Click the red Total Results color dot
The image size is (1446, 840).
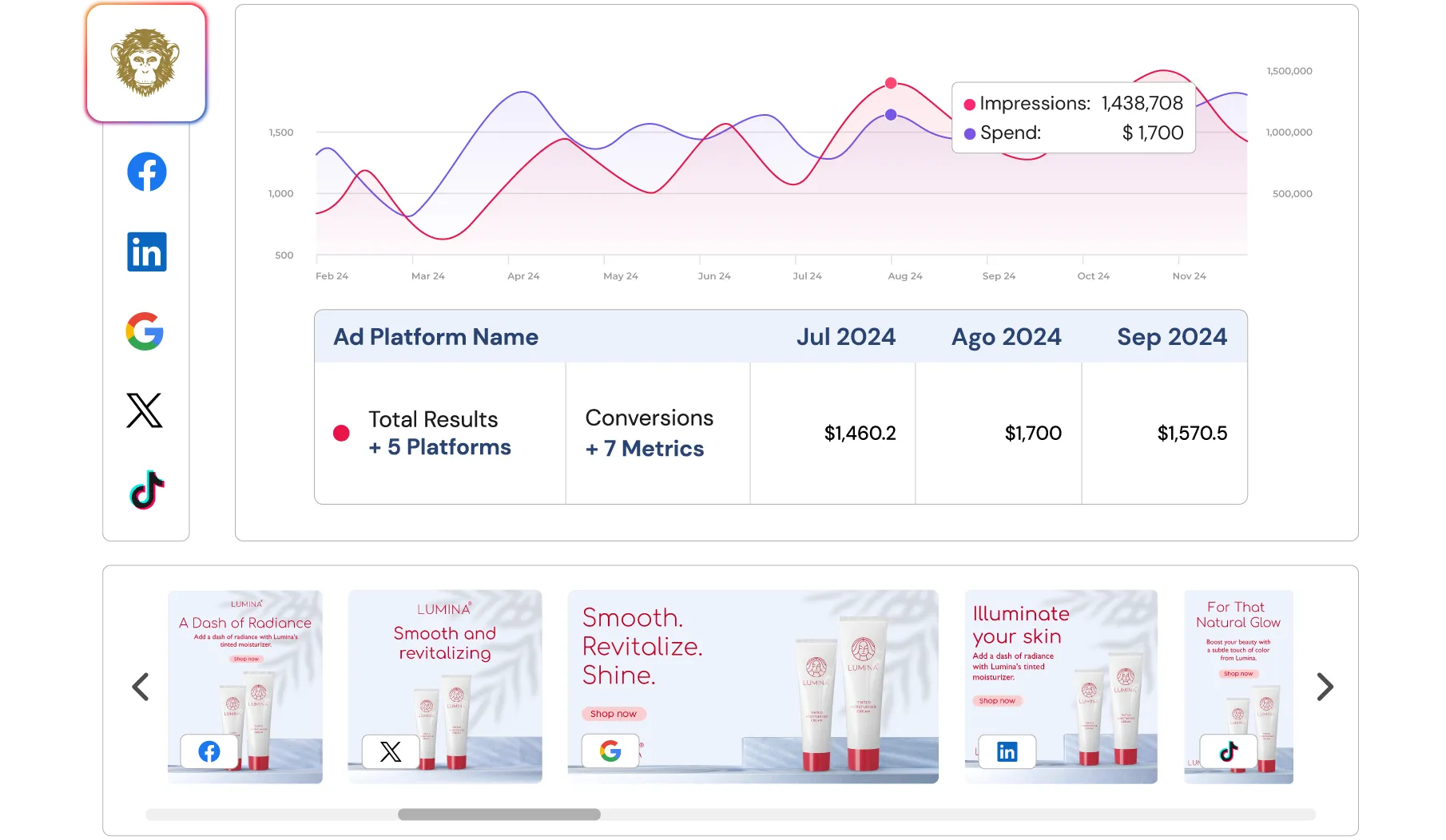tap(341, 433)
